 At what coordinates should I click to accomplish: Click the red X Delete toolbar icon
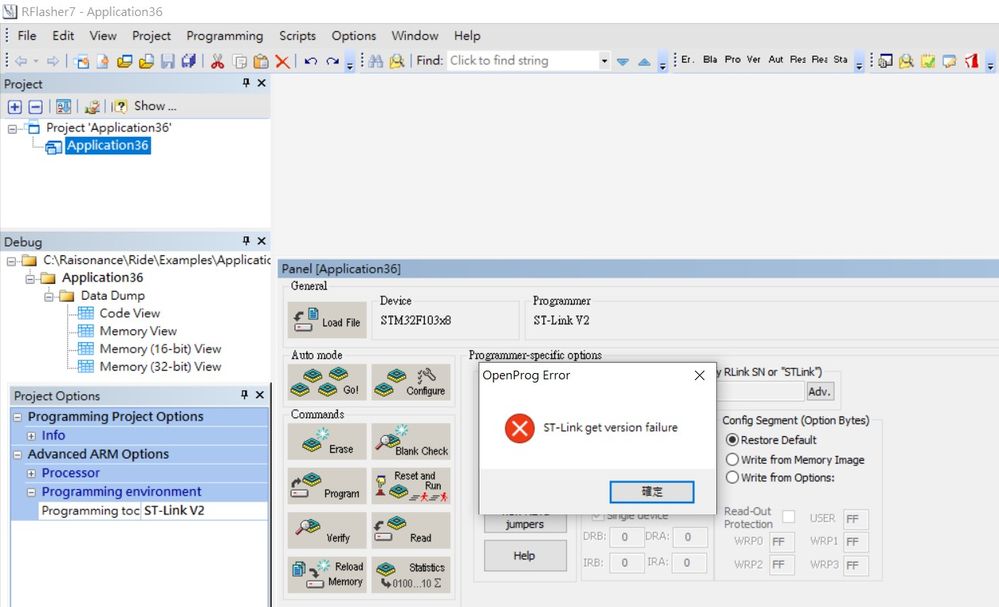coord(282,61)
